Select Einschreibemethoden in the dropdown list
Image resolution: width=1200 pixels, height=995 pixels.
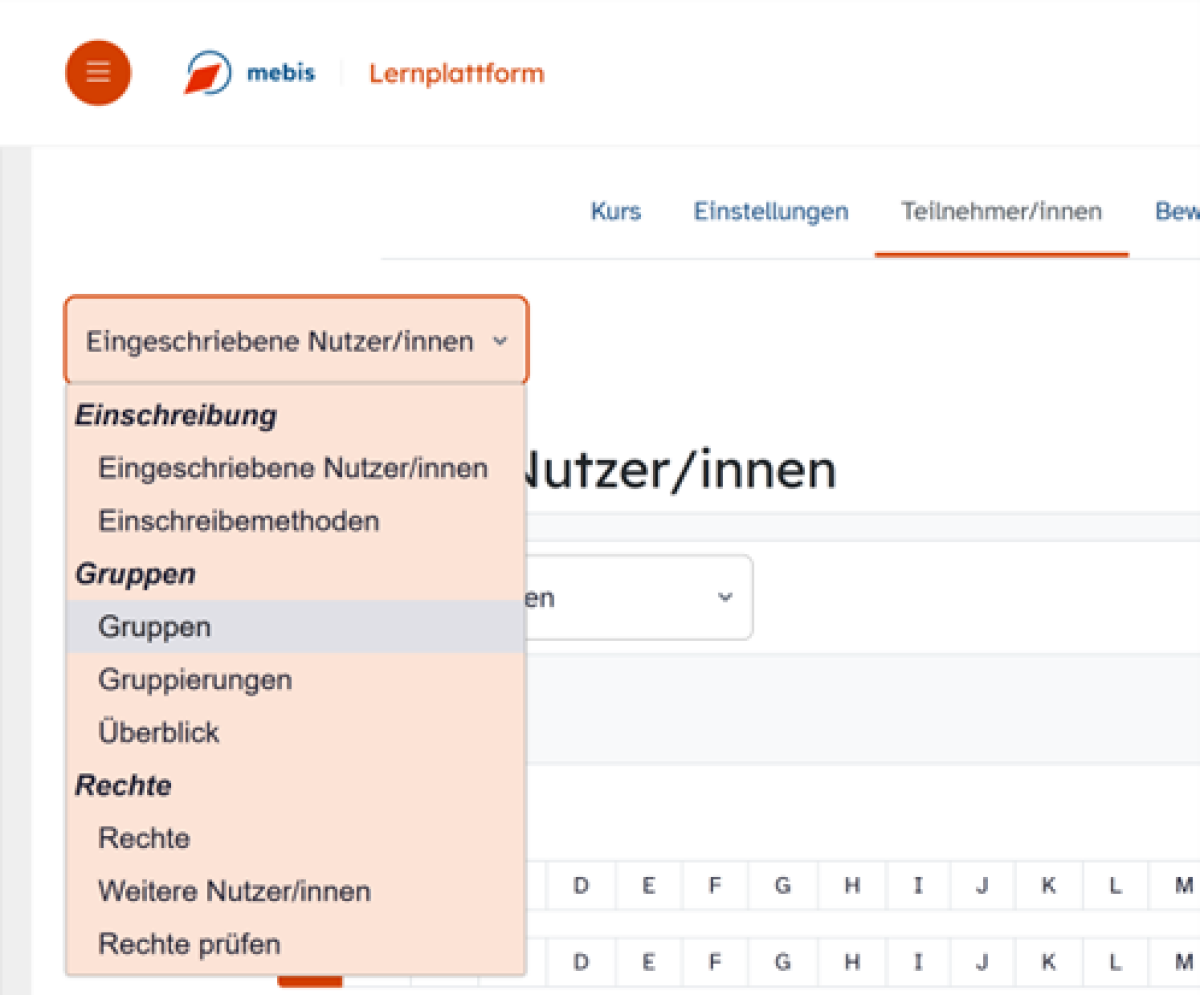click(x=238, y=521)
